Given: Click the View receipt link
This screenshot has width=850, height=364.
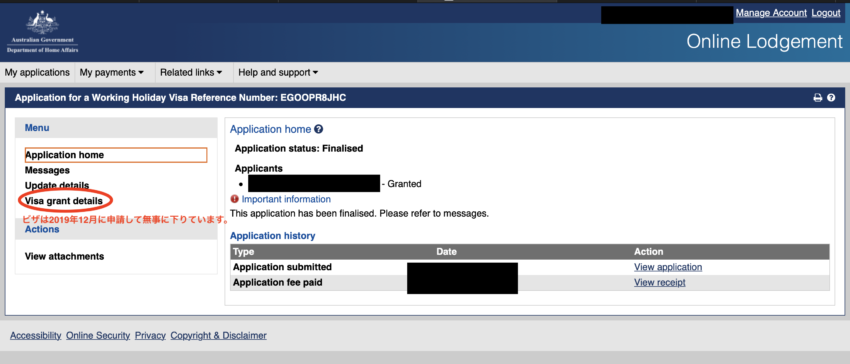Looking at the screenshot, I should 660,282.
